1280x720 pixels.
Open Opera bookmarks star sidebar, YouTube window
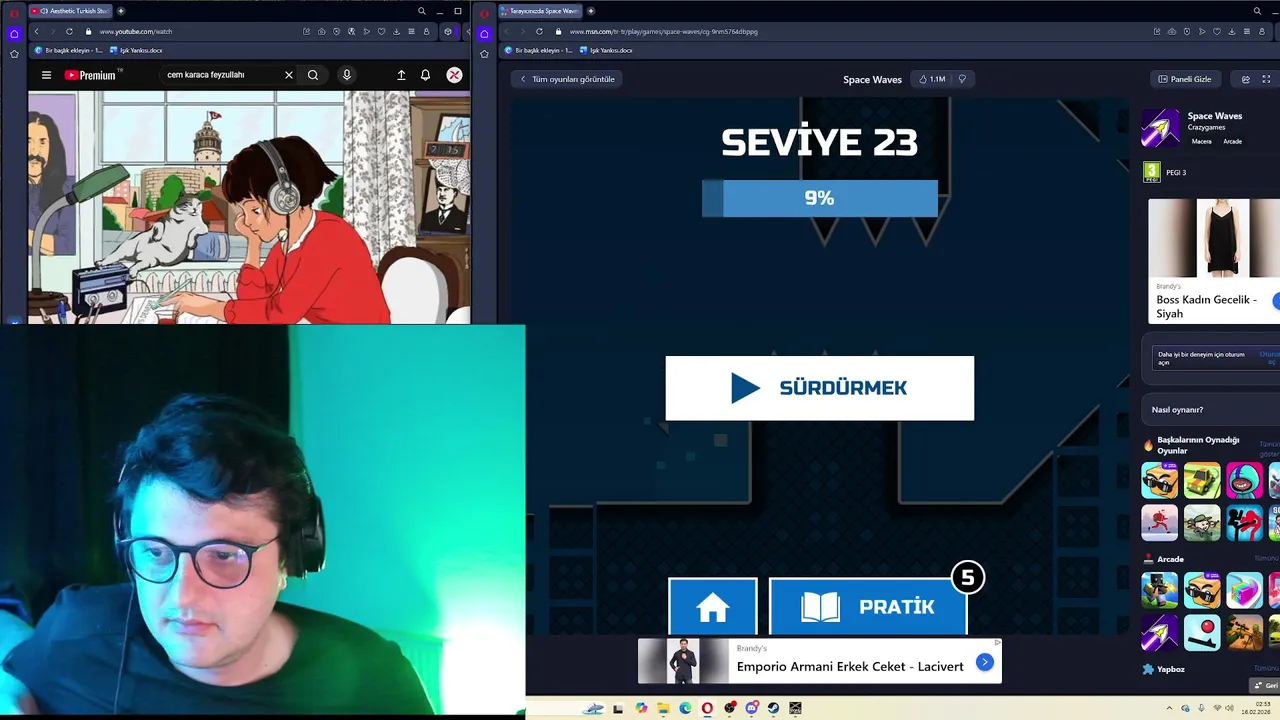click(14, 54)
